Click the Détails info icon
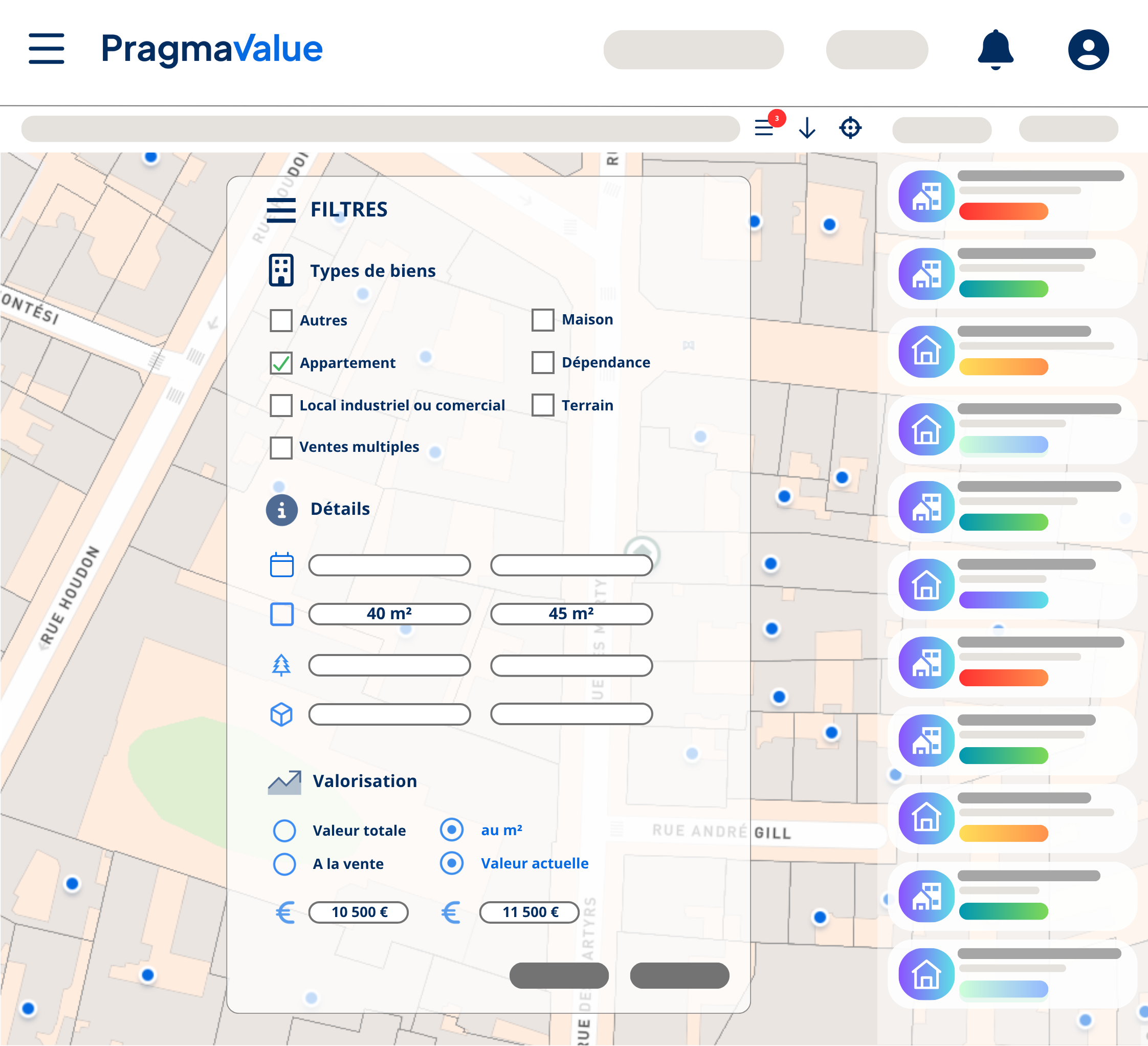The width and height of the screenshot is (1148, 1046). pyautogui.click(x=281, y=509)
